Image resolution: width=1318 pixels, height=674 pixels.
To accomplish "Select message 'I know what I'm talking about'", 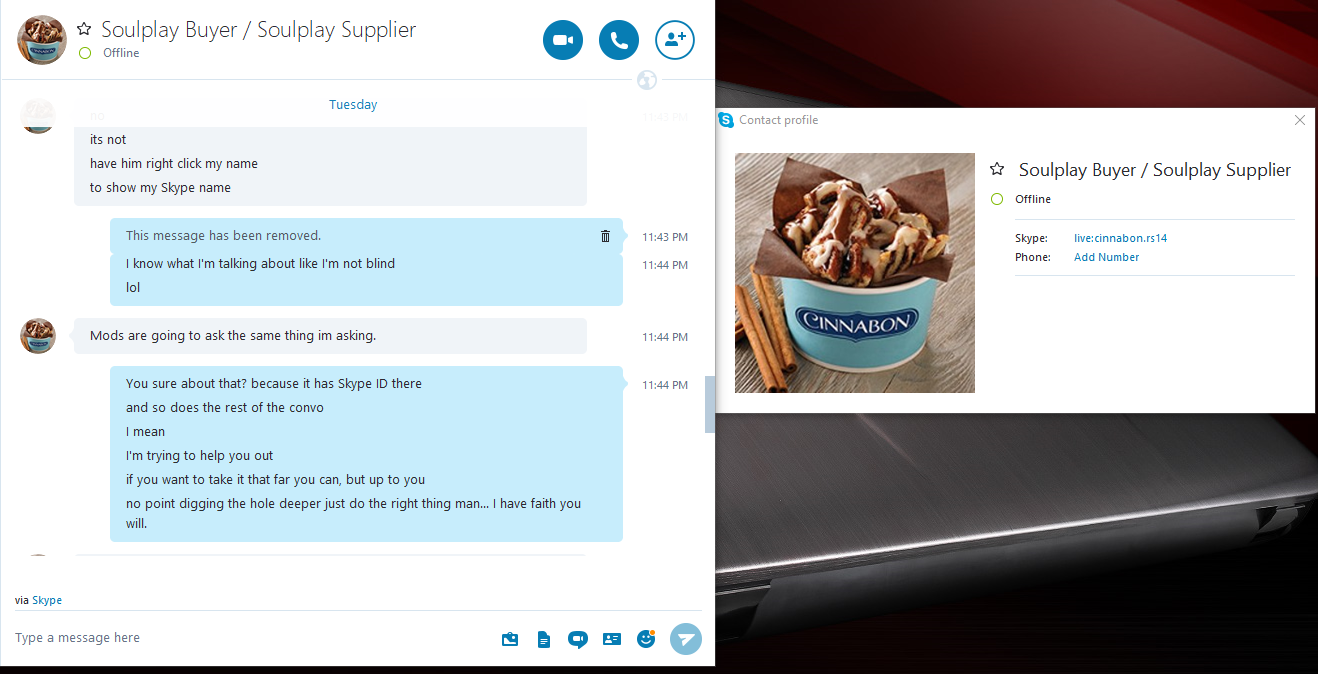I will [x=260, y=264].
